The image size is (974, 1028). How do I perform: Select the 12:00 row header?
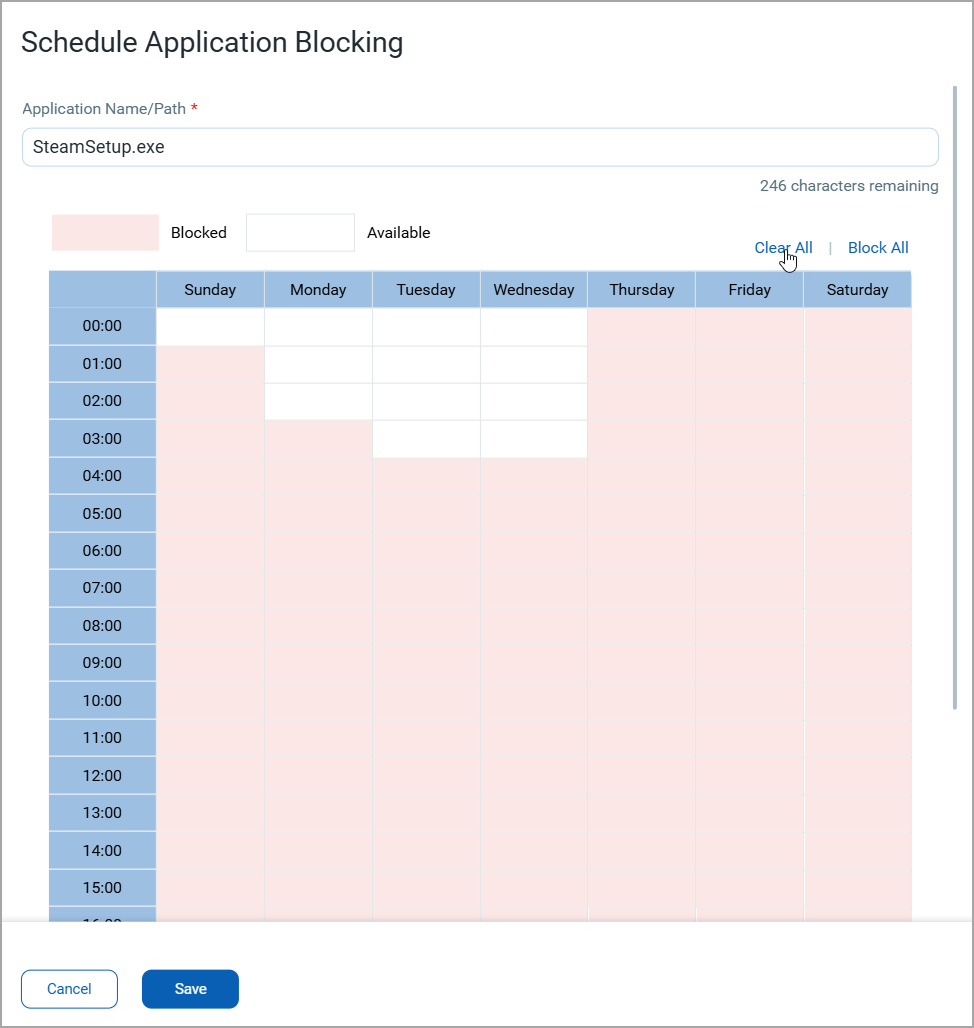(x=102, y=776)
